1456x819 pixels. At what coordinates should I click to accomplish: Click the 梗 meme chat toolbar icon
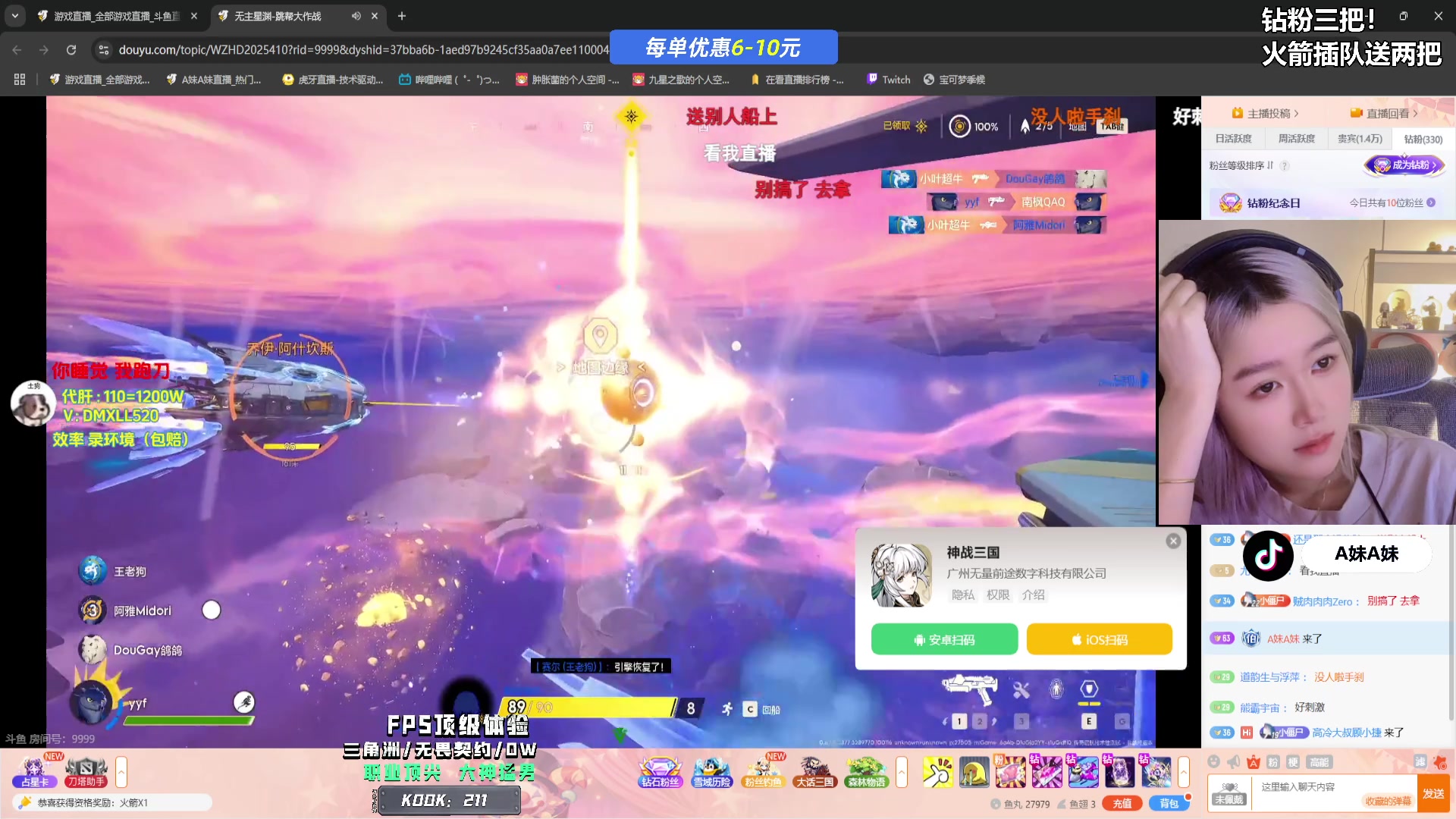click(x=1293, y=762)
